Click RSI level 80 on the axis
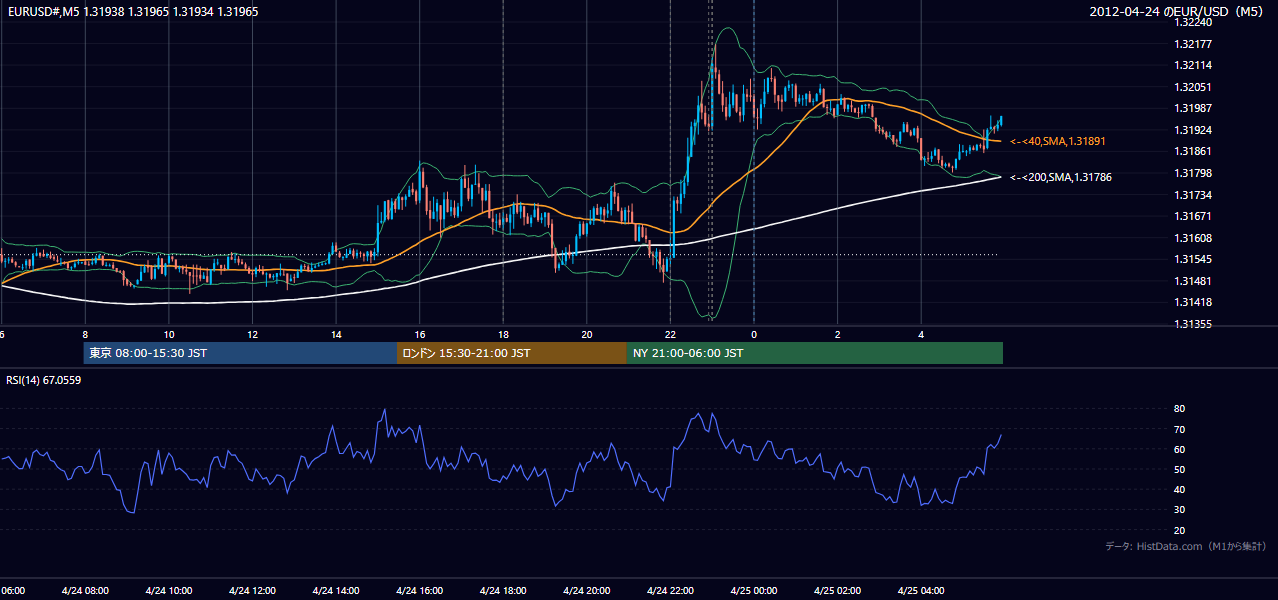The width and height of the screenshot is (1278, 600). pyautogui.click(x=1179, y=409)
